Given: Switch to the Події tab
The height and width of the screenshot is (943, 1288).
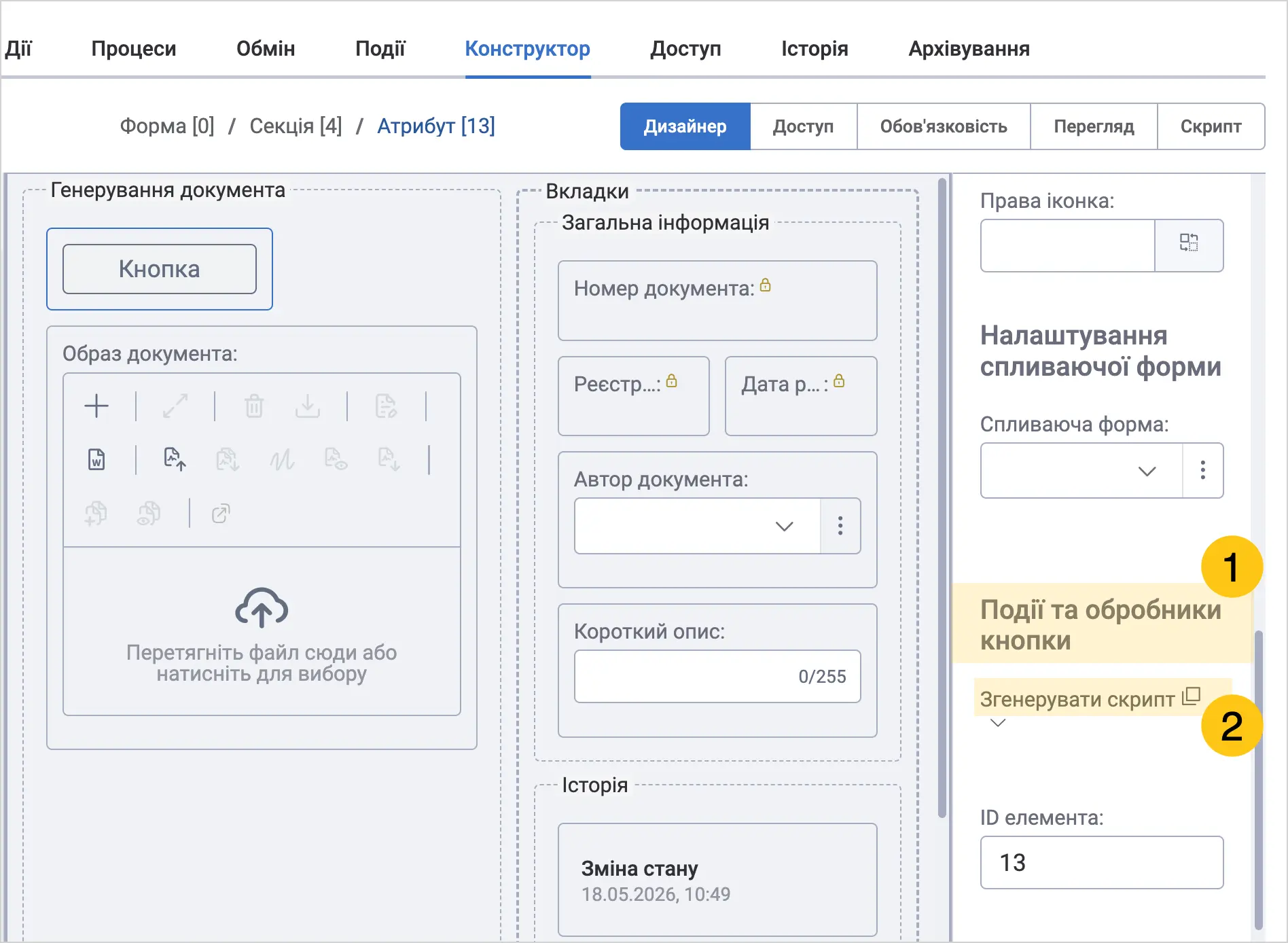Looking at the screenshot, I should pos(380,49).
